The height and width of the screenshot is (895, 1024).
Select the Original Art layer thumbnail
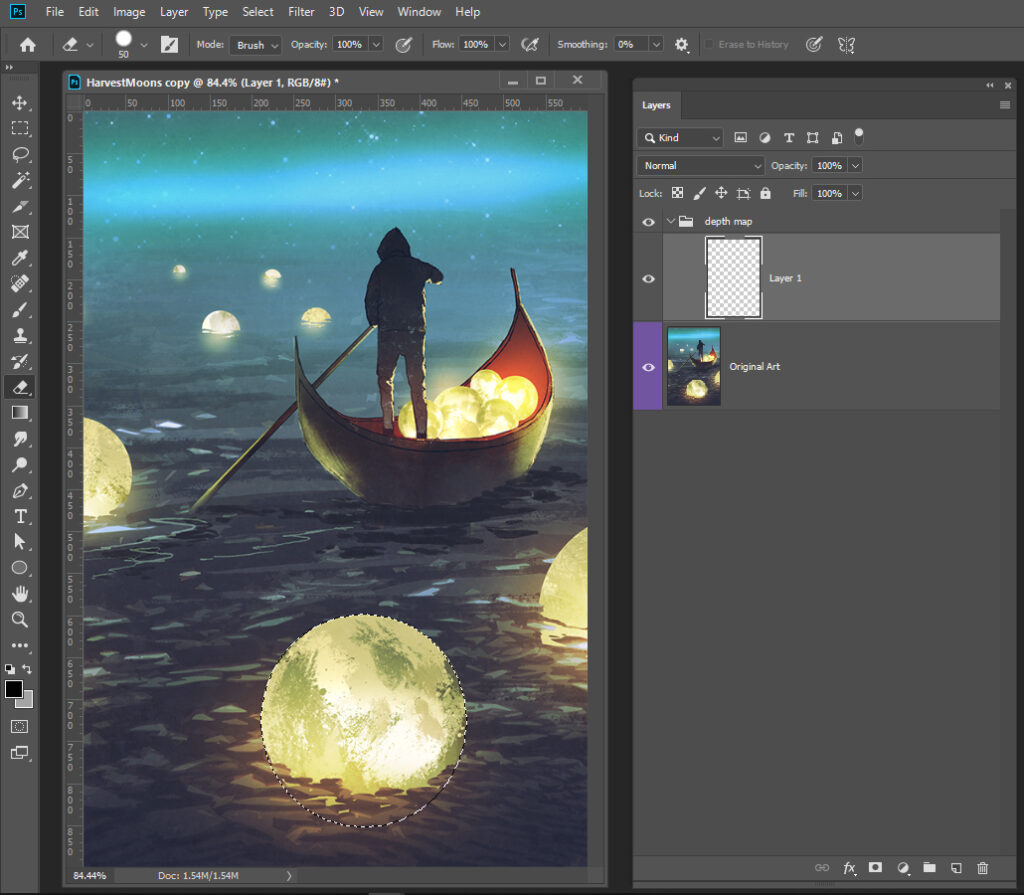point(693,367)
